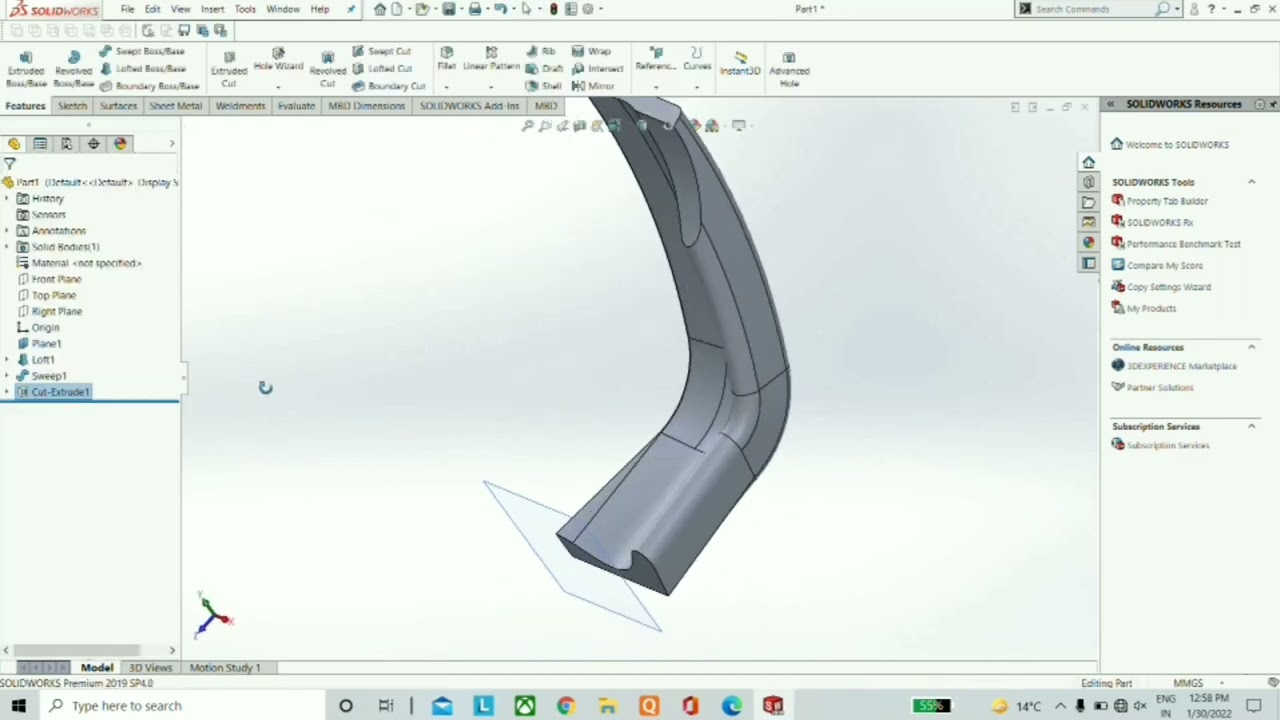The height and width of the screenshot is (720, 1280).
Task: Open the Curves tool
Action: click(x=697, y=60)
